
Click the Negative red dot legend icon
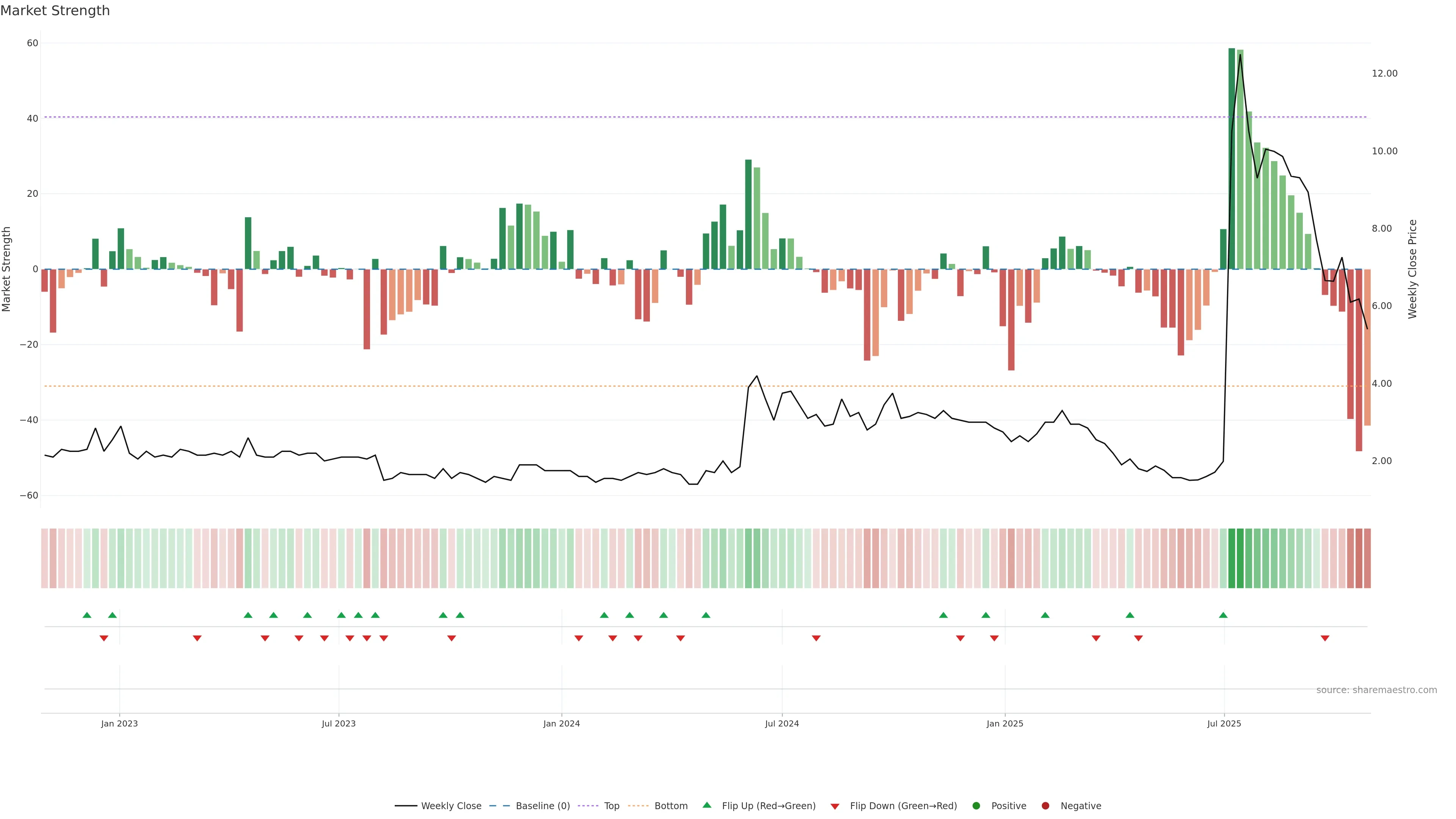pyautogui.click(x=1045, y=805)
